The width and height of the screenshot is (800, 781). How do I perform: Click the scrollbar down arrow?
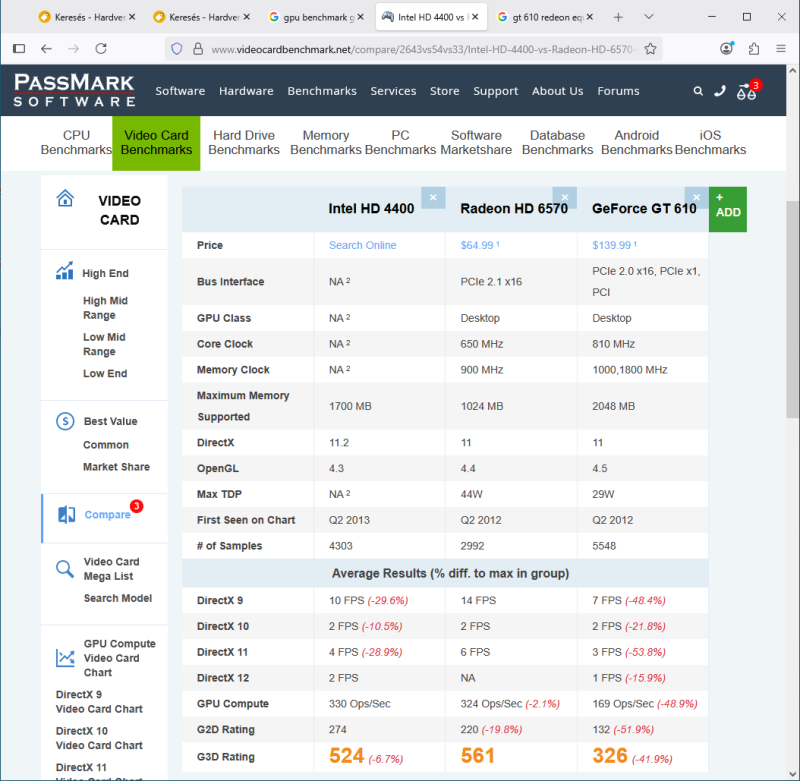click(792, 774)
